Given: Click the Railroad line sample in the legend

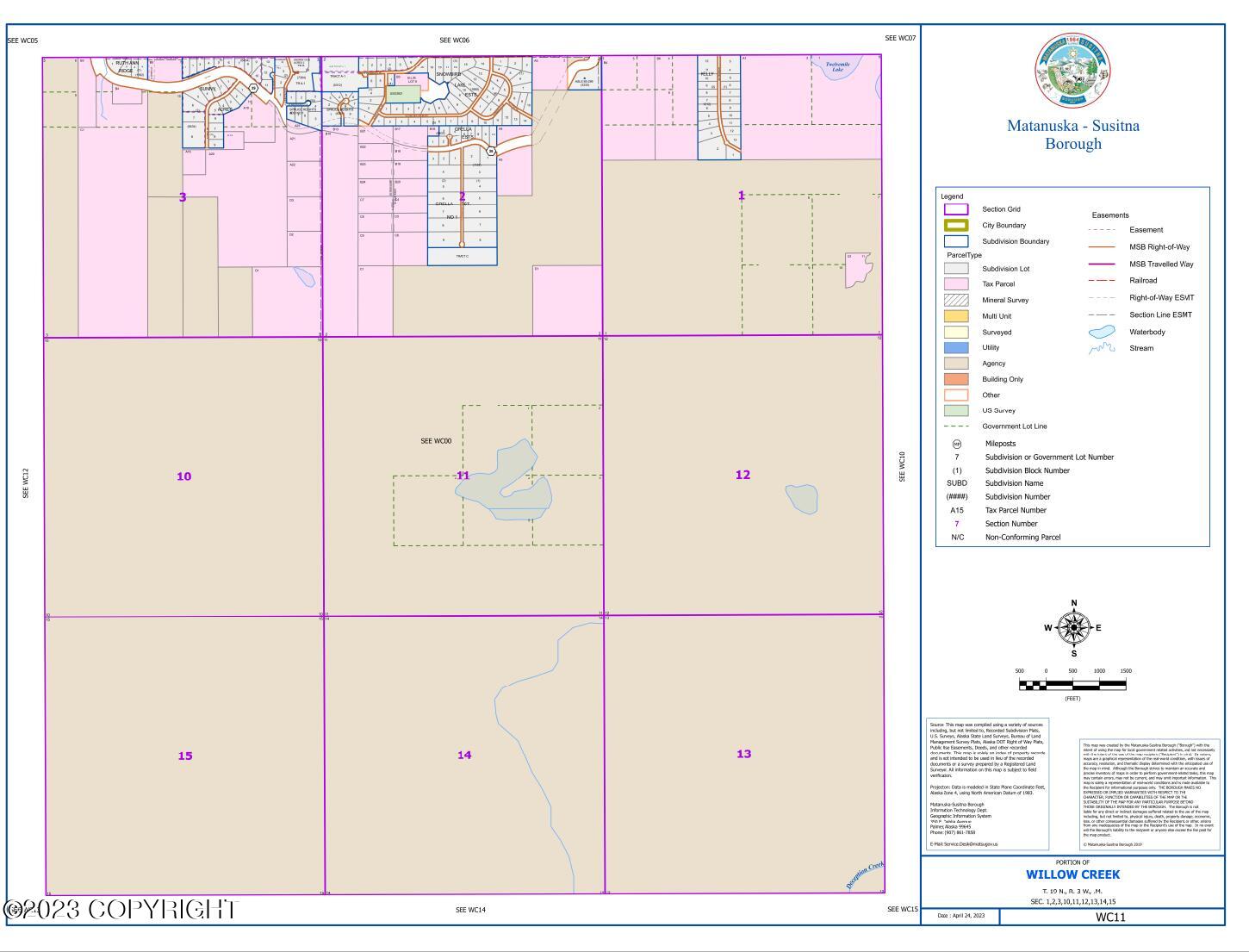Looking at the screenshot, I should (1102, 280).
